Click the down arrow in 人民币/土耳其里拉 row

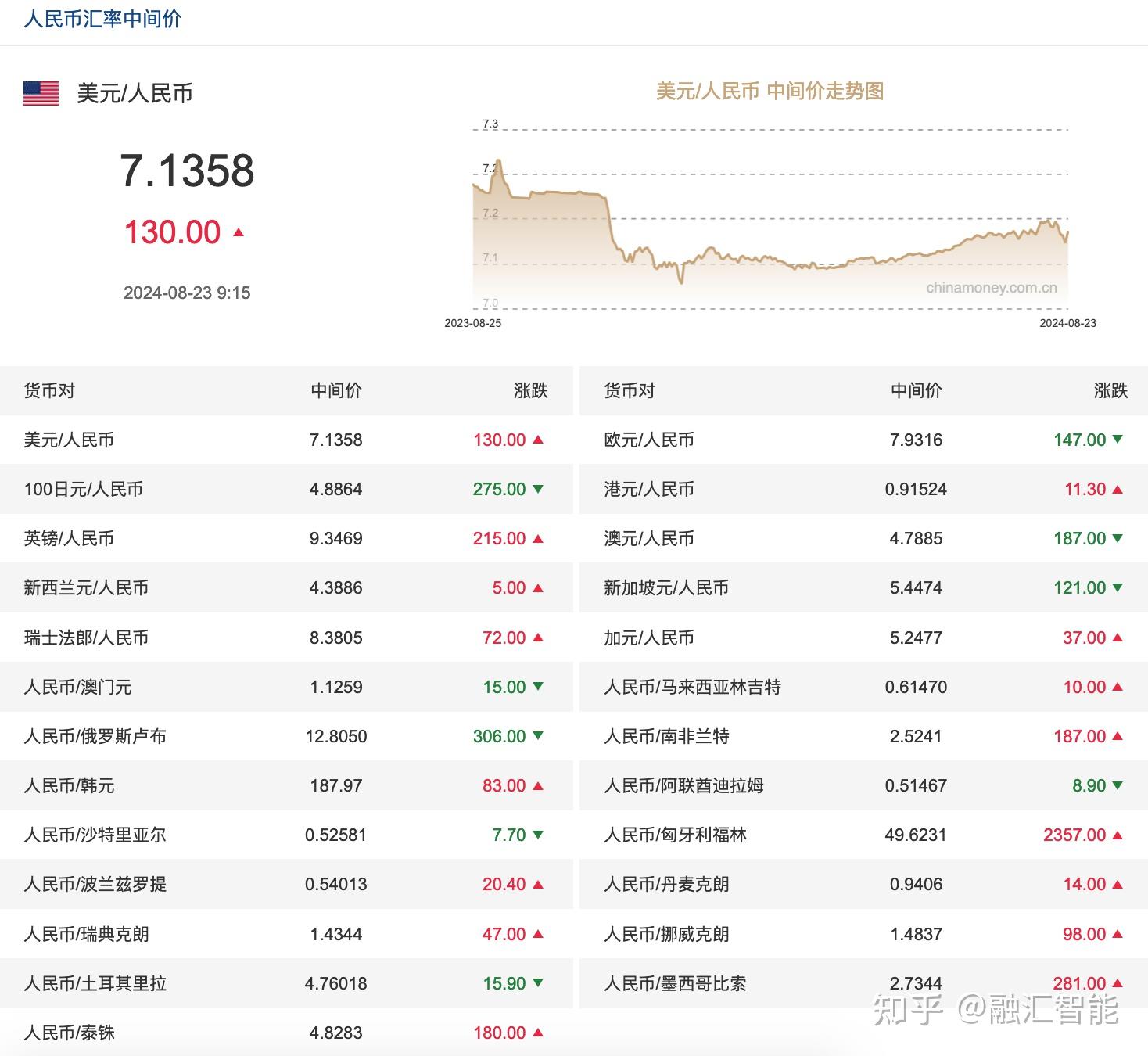tap(538, 983)
